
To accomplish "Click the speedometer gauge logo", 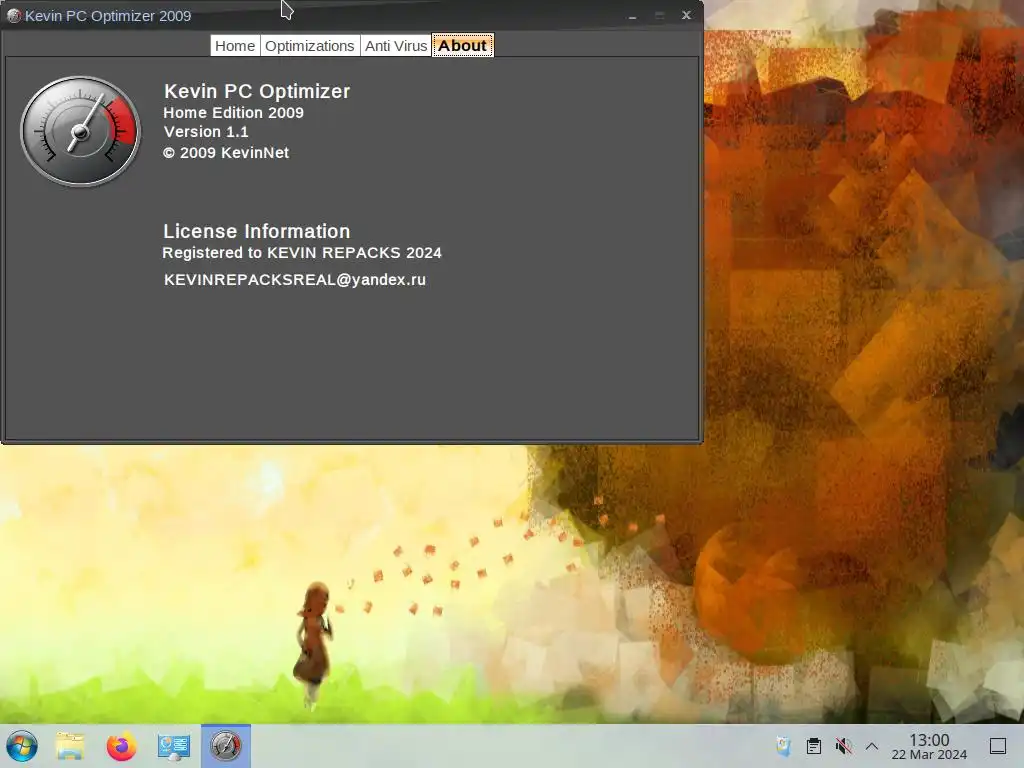I will [x=80, y=132].
